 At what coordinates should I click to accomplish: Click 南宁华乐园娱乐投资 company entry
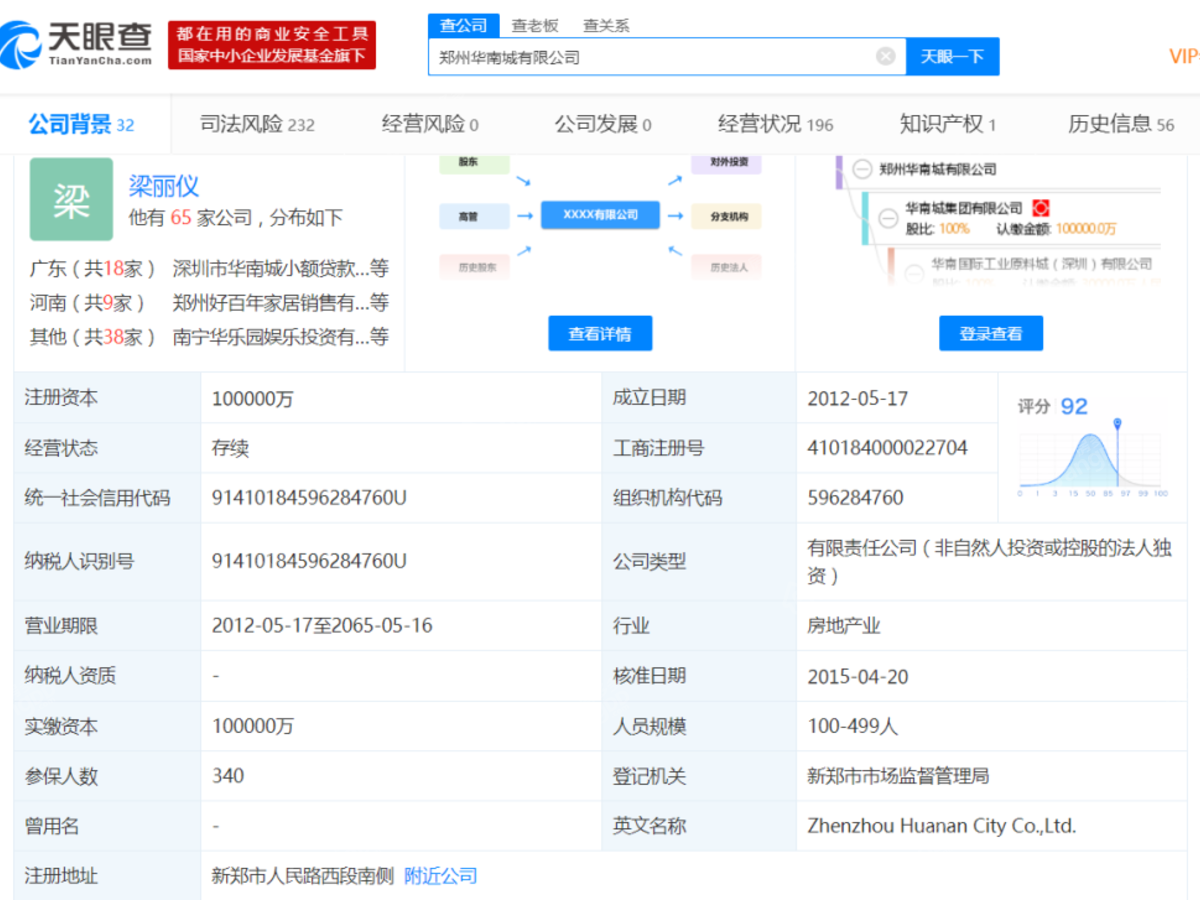click(x=280, y=337)
